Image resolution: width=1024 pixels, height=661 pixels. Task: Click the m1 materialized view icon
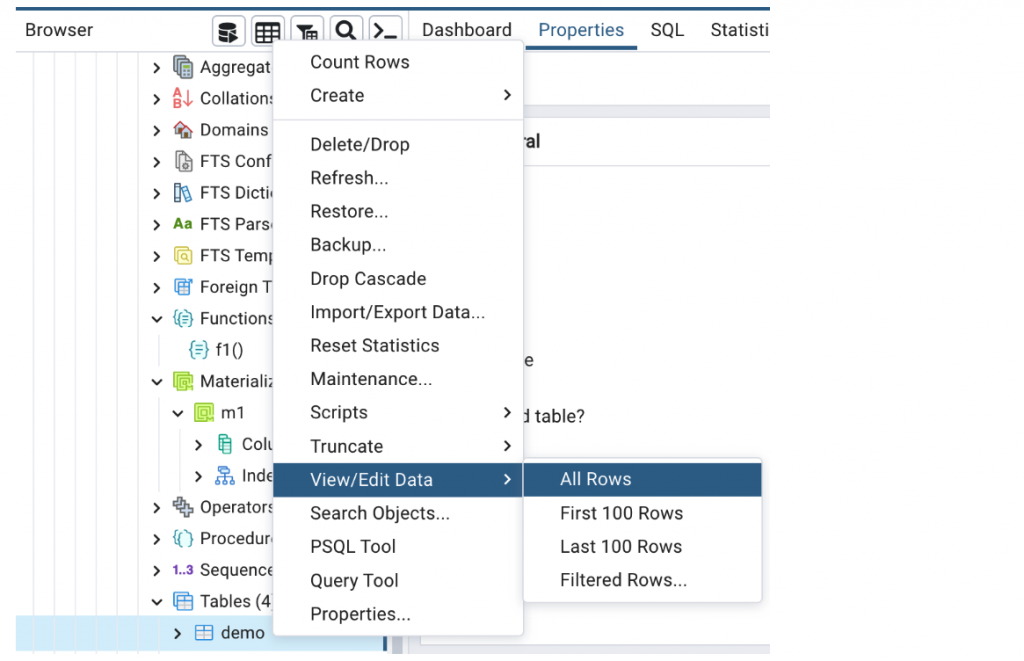[x=204, y=413]
